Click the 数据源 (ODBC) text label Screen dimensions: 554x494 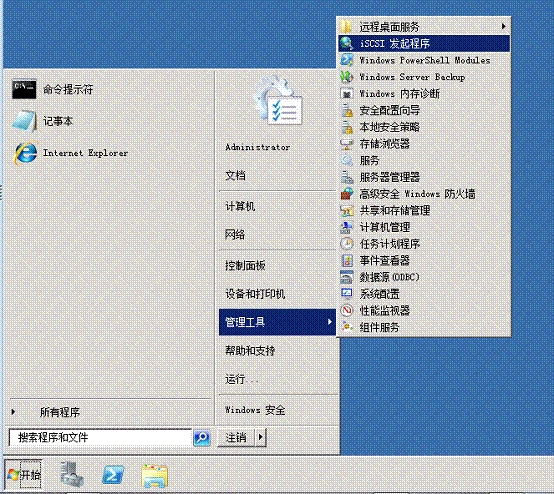[389, 277]
